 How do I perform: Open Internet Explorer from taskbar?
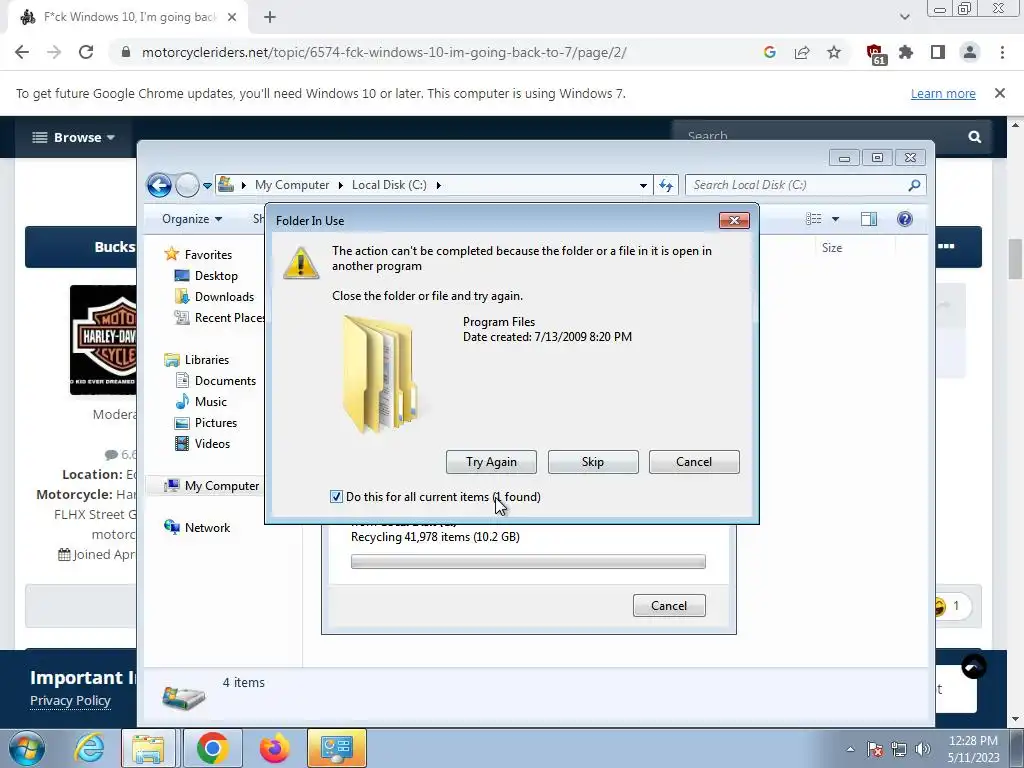89,748
